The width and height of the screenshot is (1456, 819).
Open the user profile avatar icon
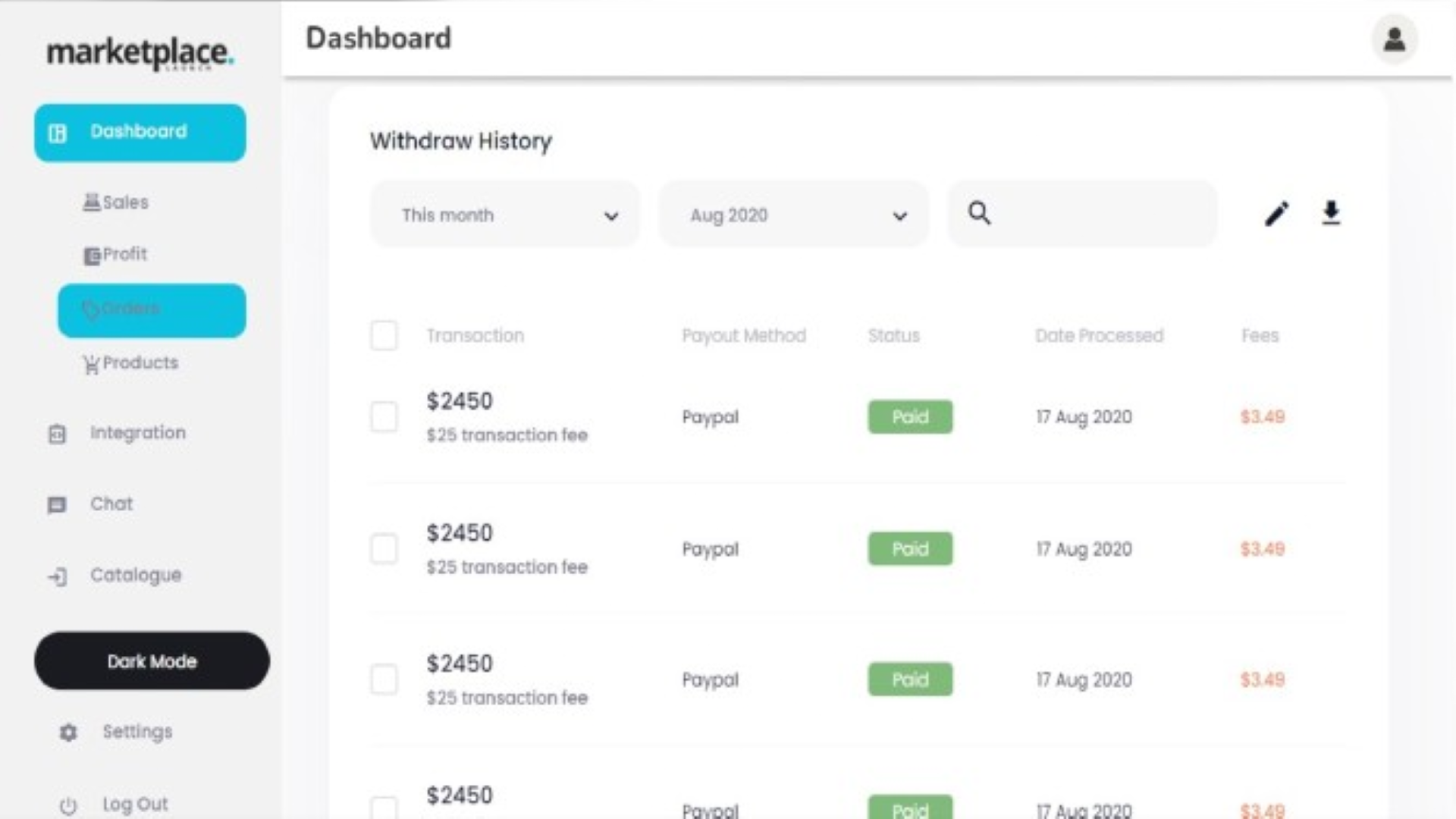pos(1394,39)
